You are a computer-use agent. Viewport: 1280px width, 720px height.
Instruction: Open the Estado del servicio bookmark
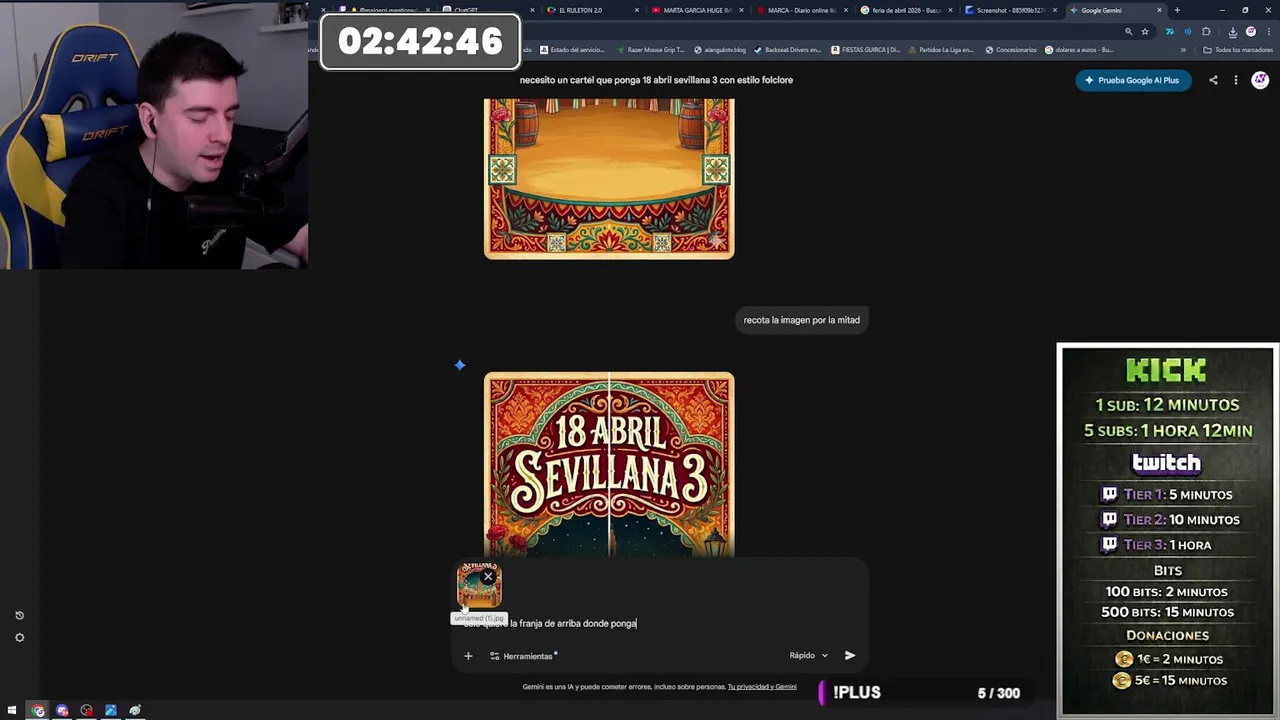[572, 50]
